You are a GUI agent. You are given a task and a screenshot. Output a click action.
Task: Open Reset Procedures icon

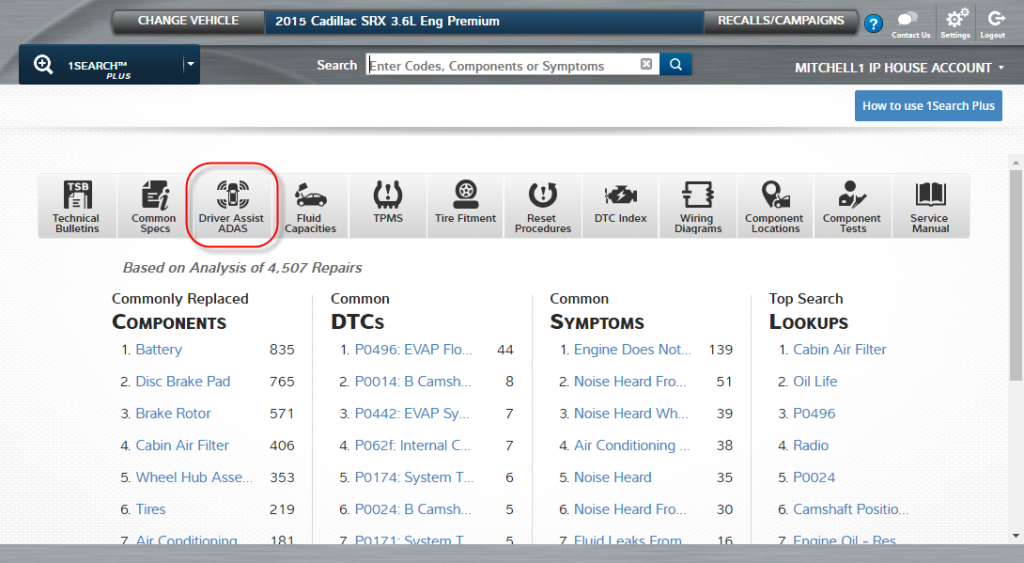(542, 206)
